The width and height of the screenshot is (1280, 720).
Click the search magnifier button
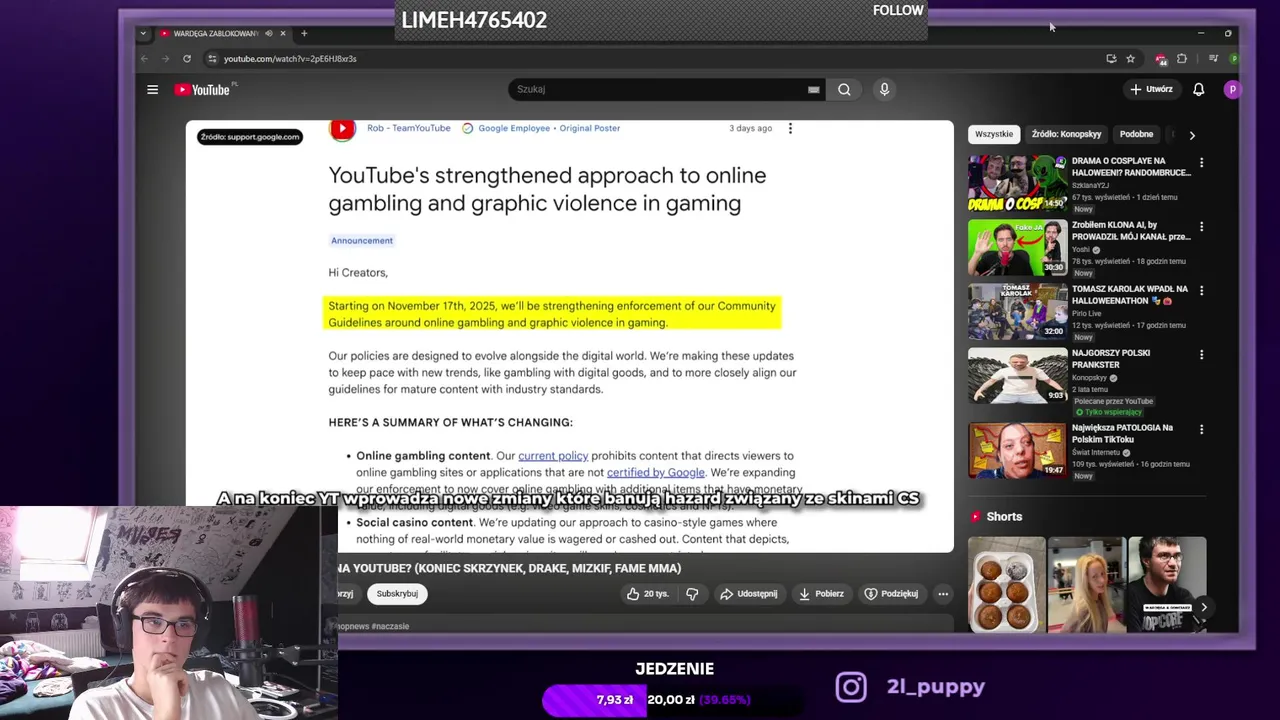(844, 89)
